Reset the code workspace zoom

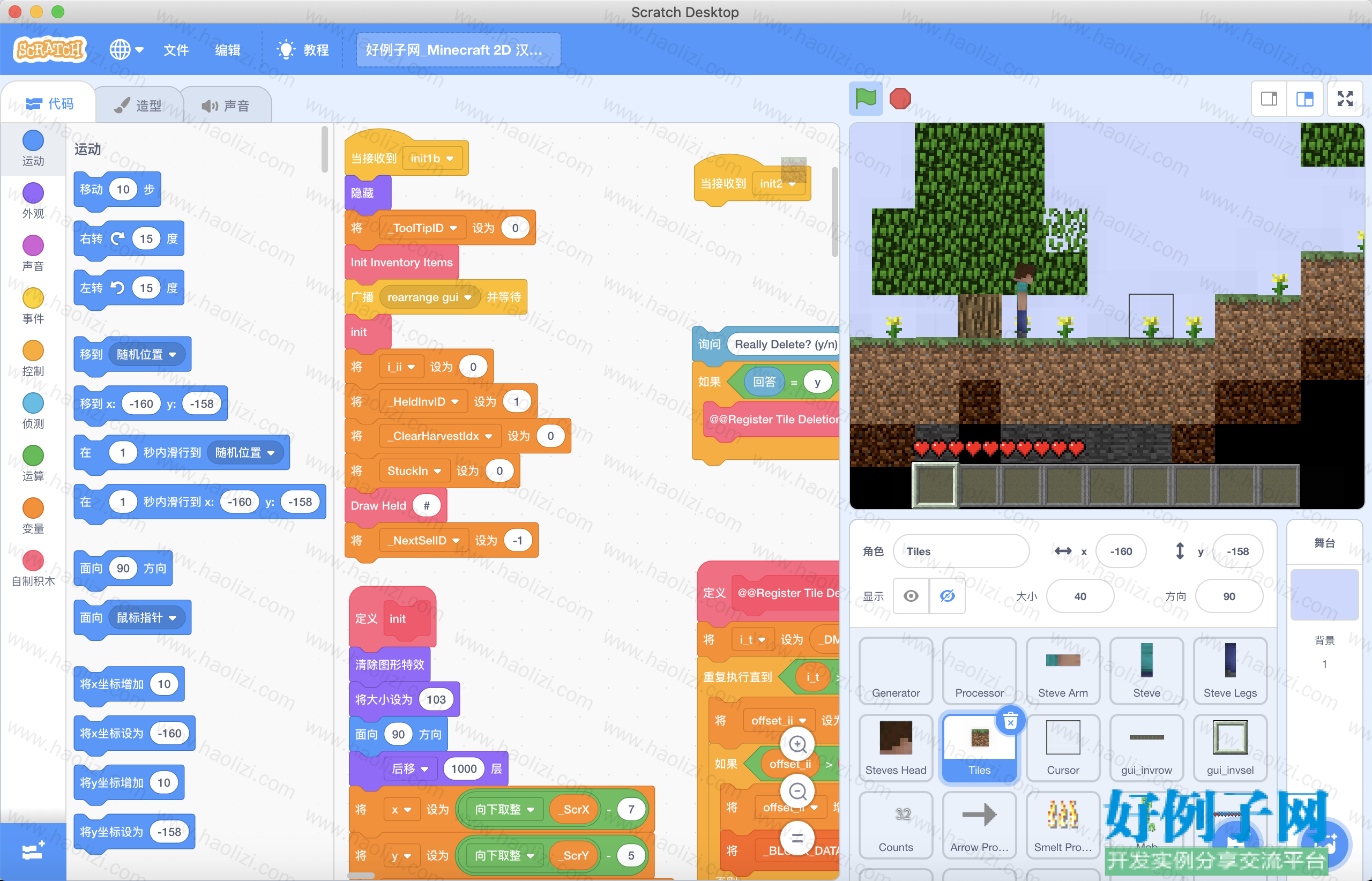coord(797,838)
